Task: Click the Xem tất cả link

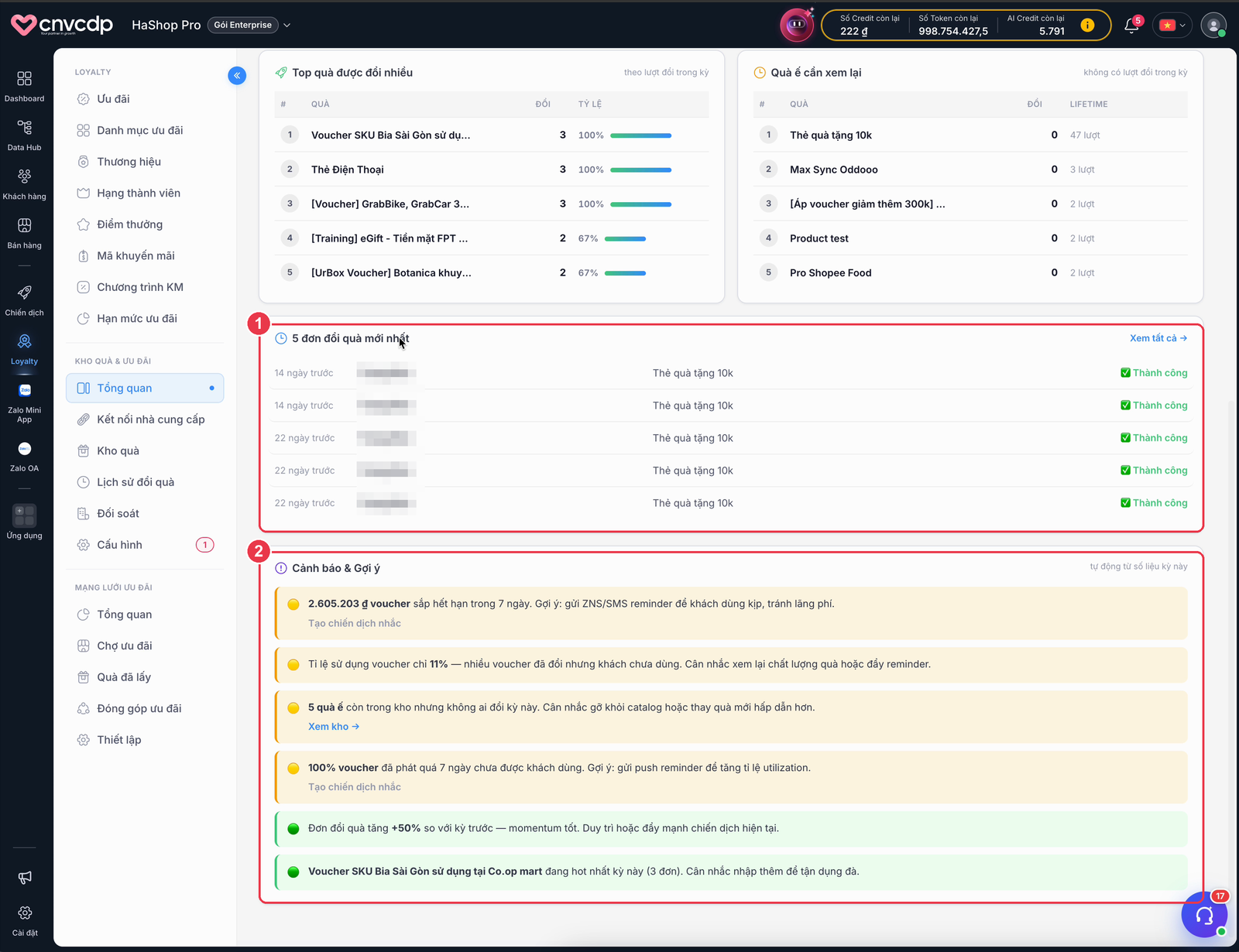Action: 1158,338
